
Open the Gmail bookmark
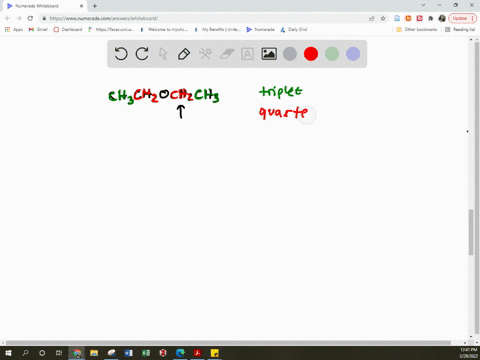pos(38,29)
